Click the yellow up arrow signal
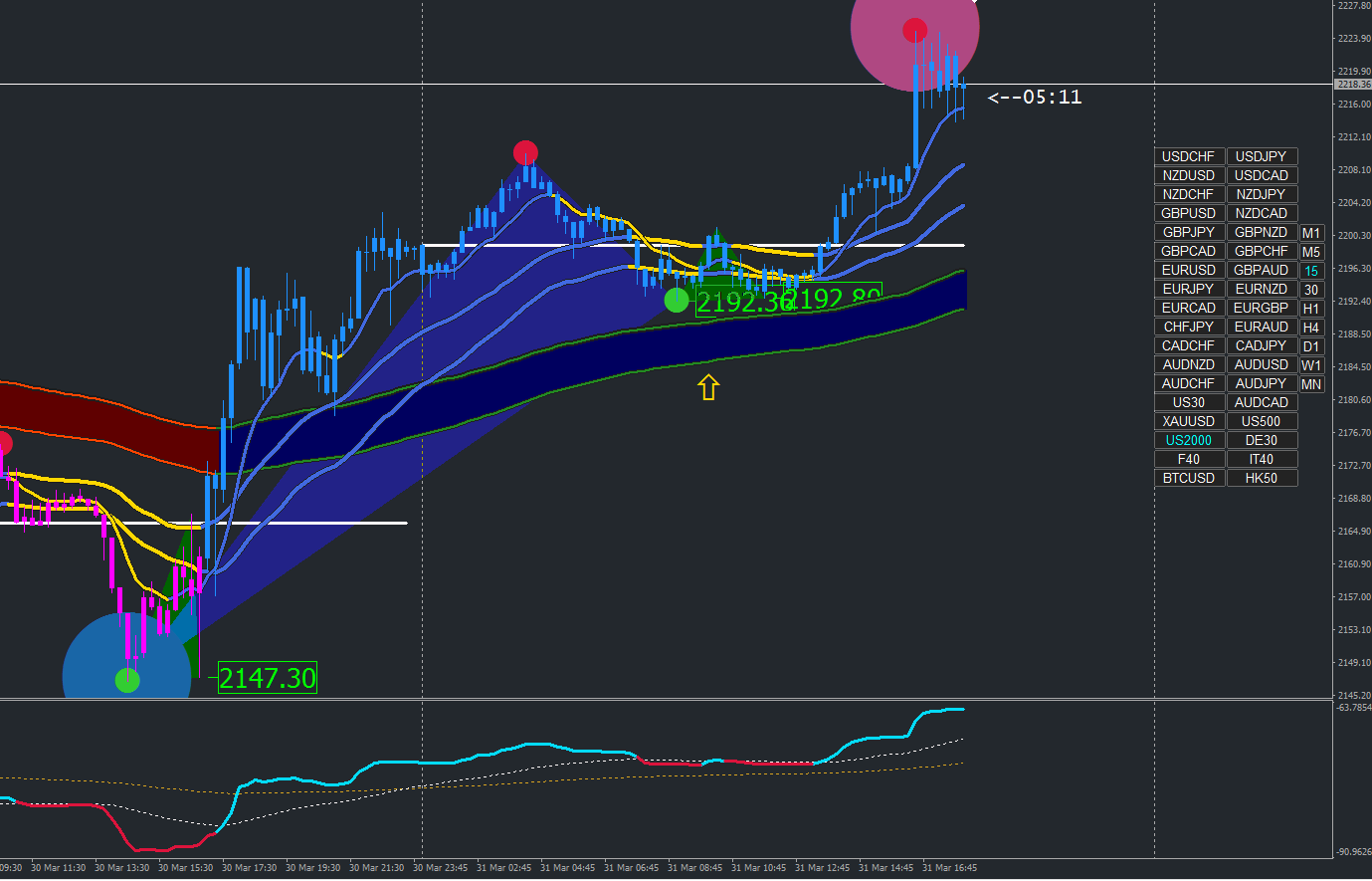The width and height of the screenshot is (1372, 881). click(x=708, y=387)
